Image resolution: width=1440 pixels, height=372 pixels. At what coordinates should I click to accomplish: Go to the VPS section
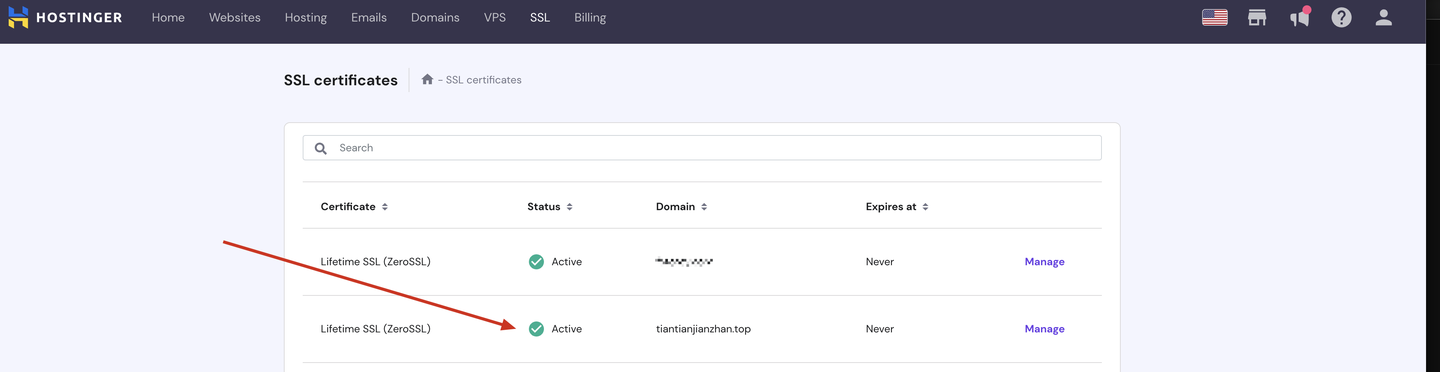pos(495,18)
